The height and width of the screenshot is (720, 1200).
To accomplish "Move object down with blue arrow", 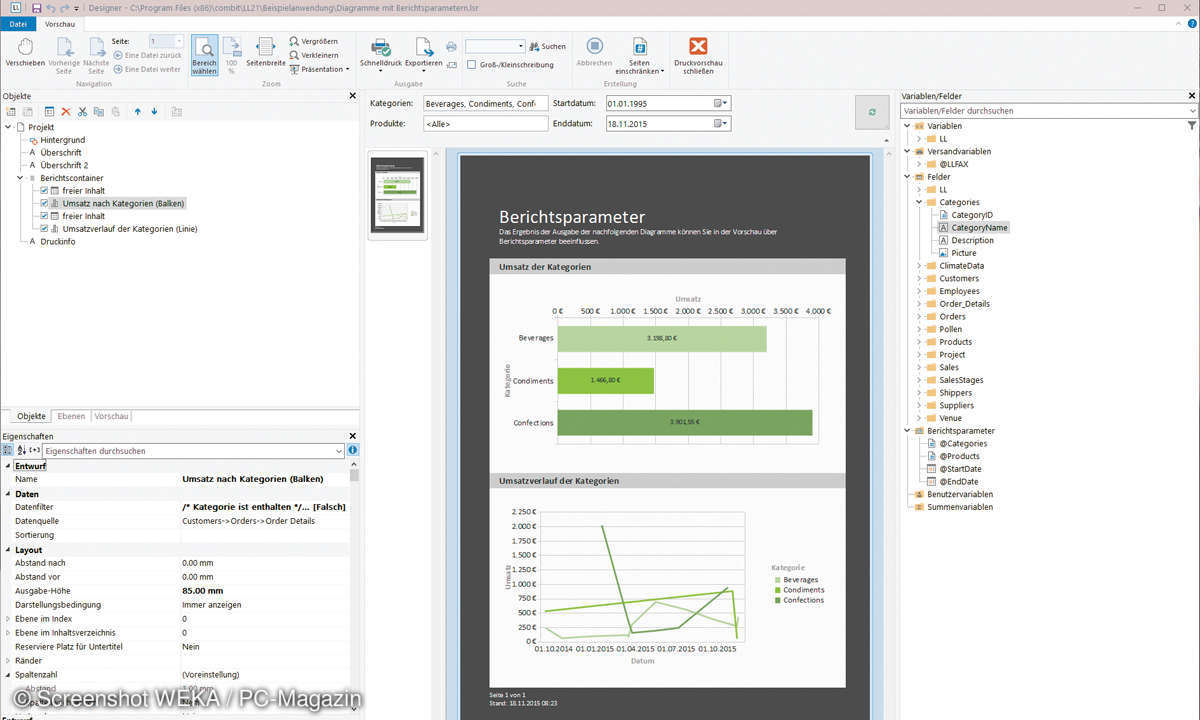I will click(154, 112).
